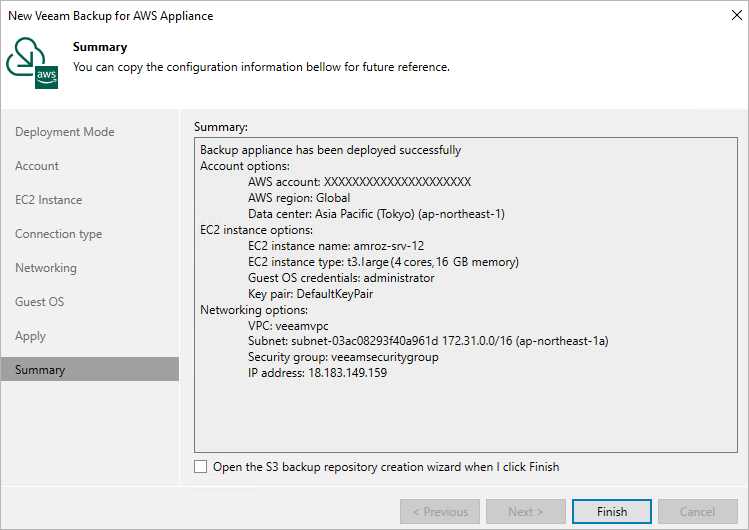
Task: Open the Deployment Mode step
Action: click(x=64, y=132)
